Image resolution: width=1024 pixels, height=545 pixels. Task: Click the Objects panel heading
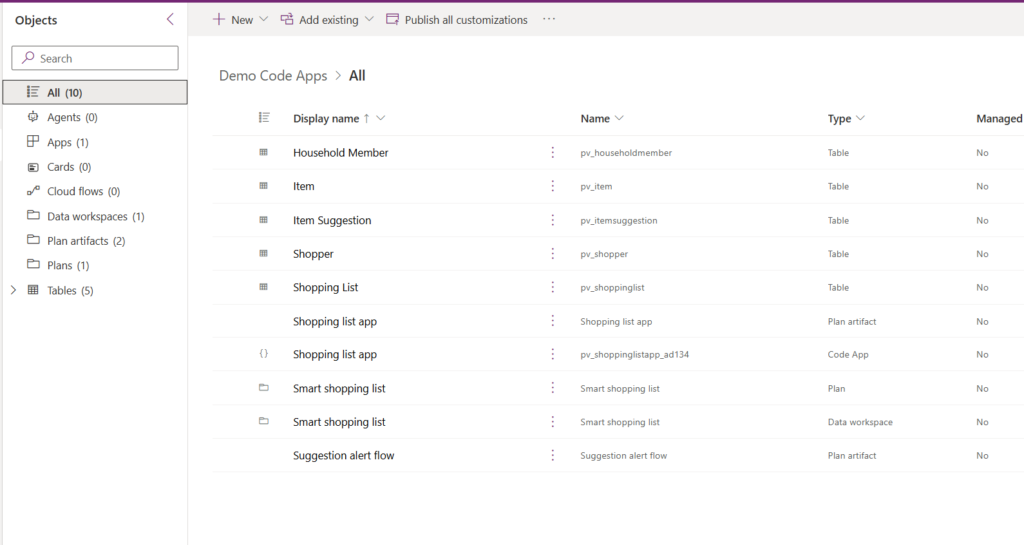click(x=36, y=20)
